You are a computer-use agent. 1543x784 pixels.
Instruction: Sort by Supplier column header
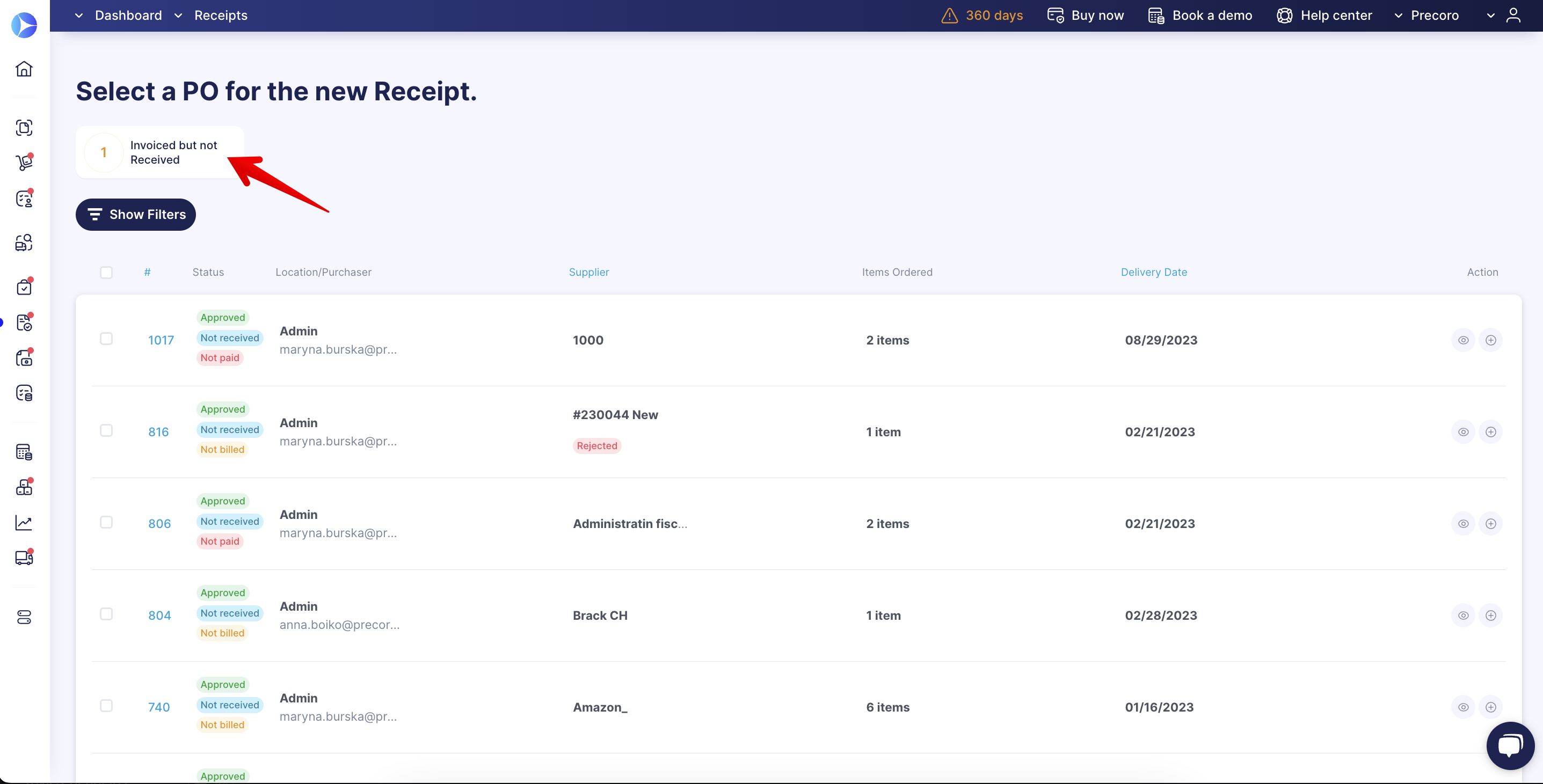(589, 272)
